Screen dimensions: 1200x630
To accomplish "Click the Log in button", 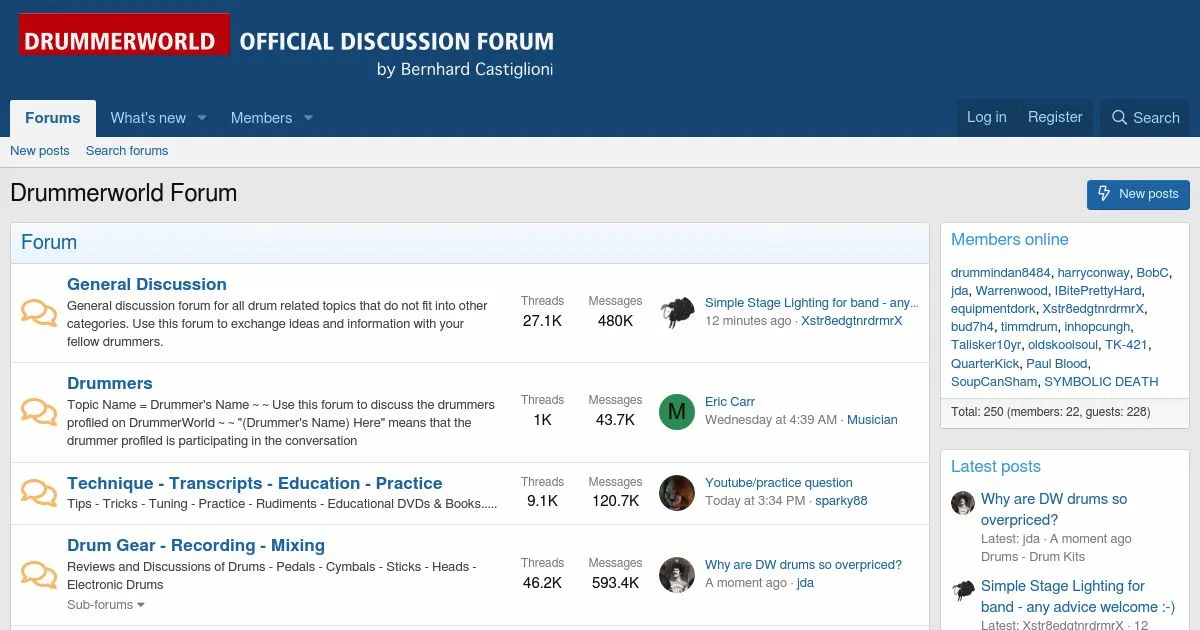I will [987, 118].
